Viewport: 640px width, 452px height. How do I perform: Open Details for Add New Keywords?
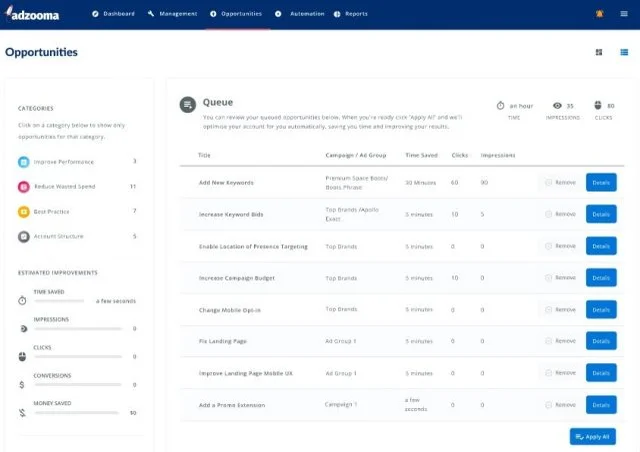601,183
